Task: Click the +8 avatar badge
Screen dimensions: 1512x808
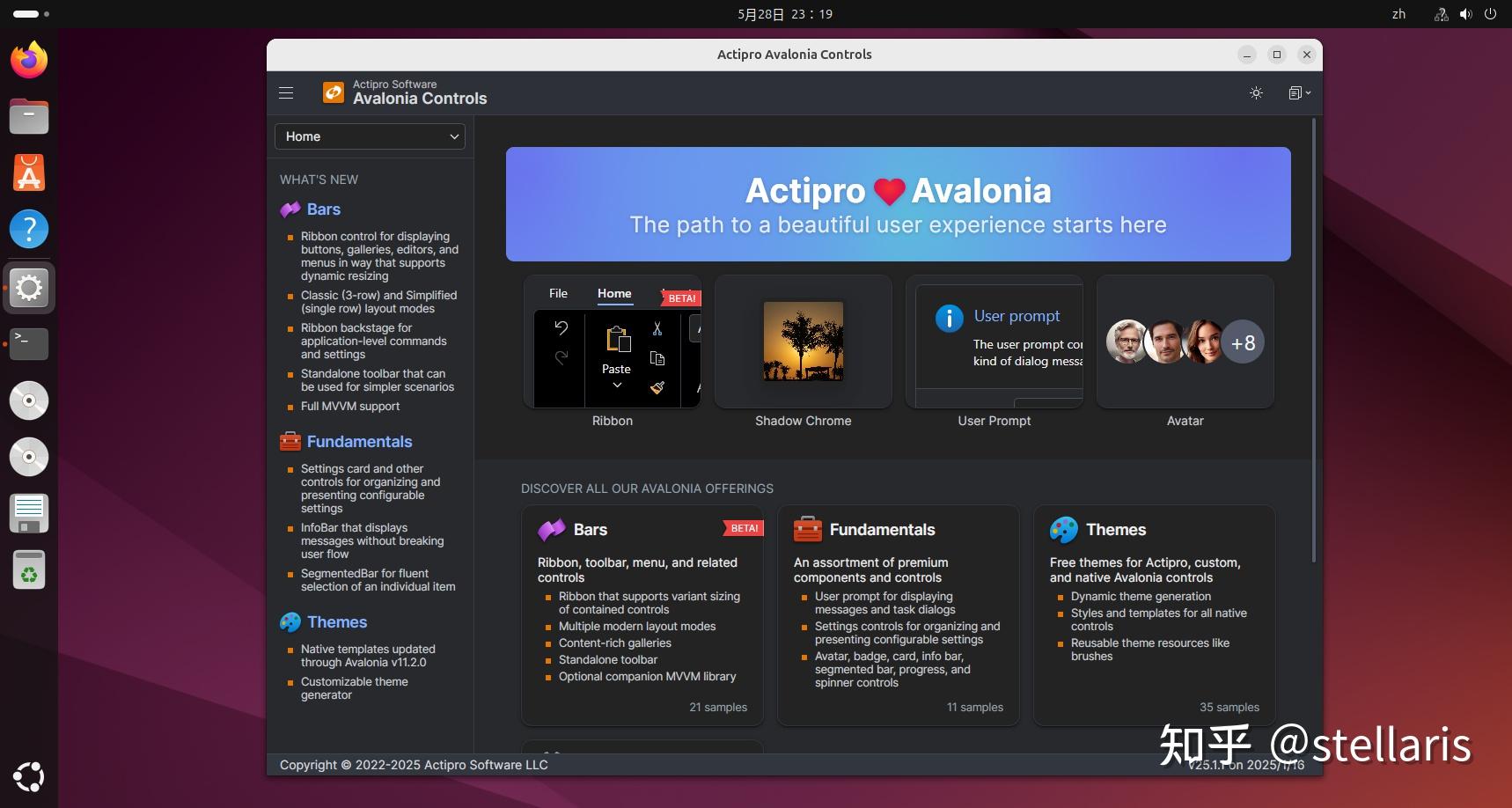Action: pyautogui.click(x=1244, y=342)
